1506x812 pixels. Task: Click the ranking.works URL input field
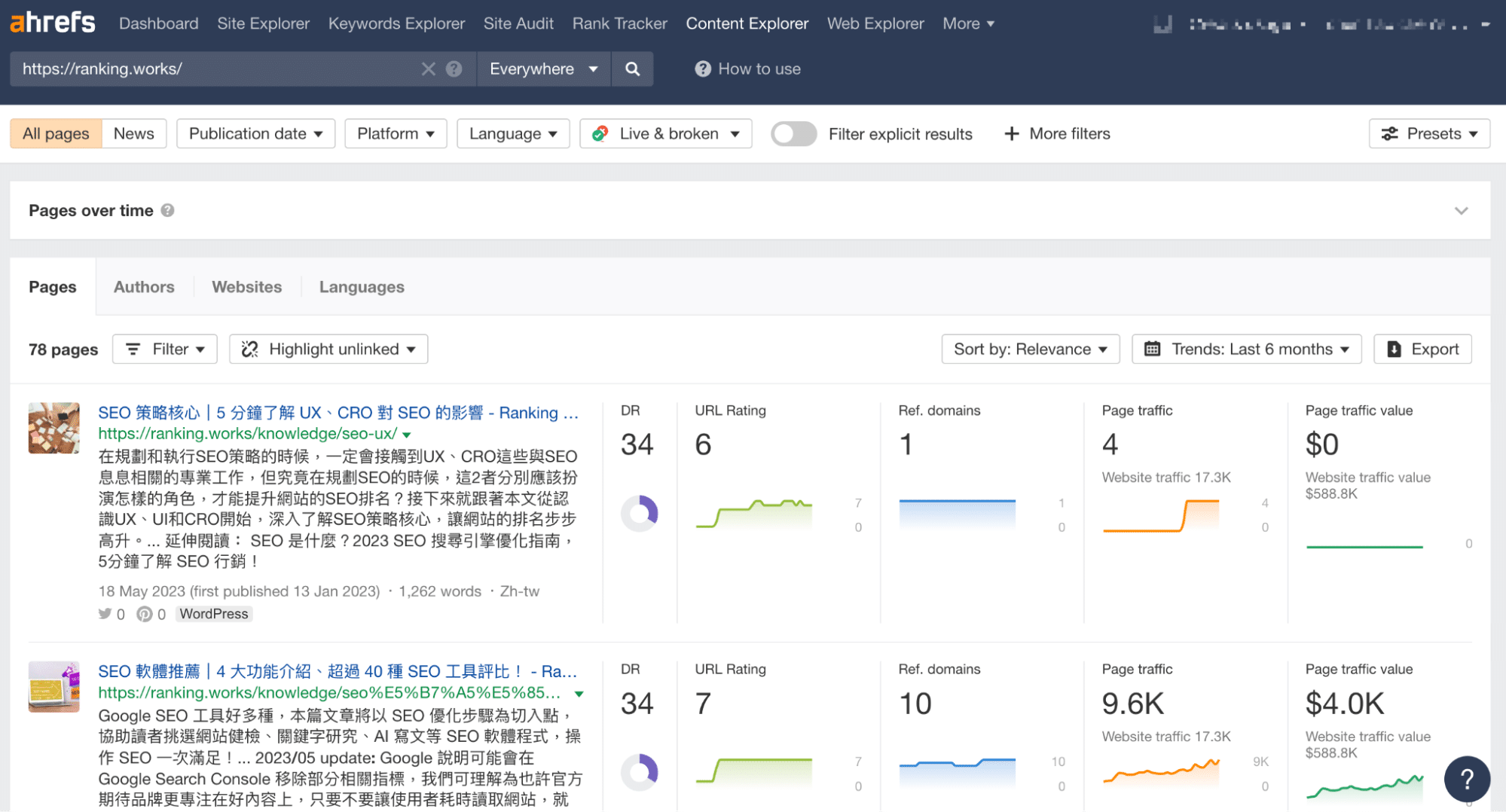(215, 69)
